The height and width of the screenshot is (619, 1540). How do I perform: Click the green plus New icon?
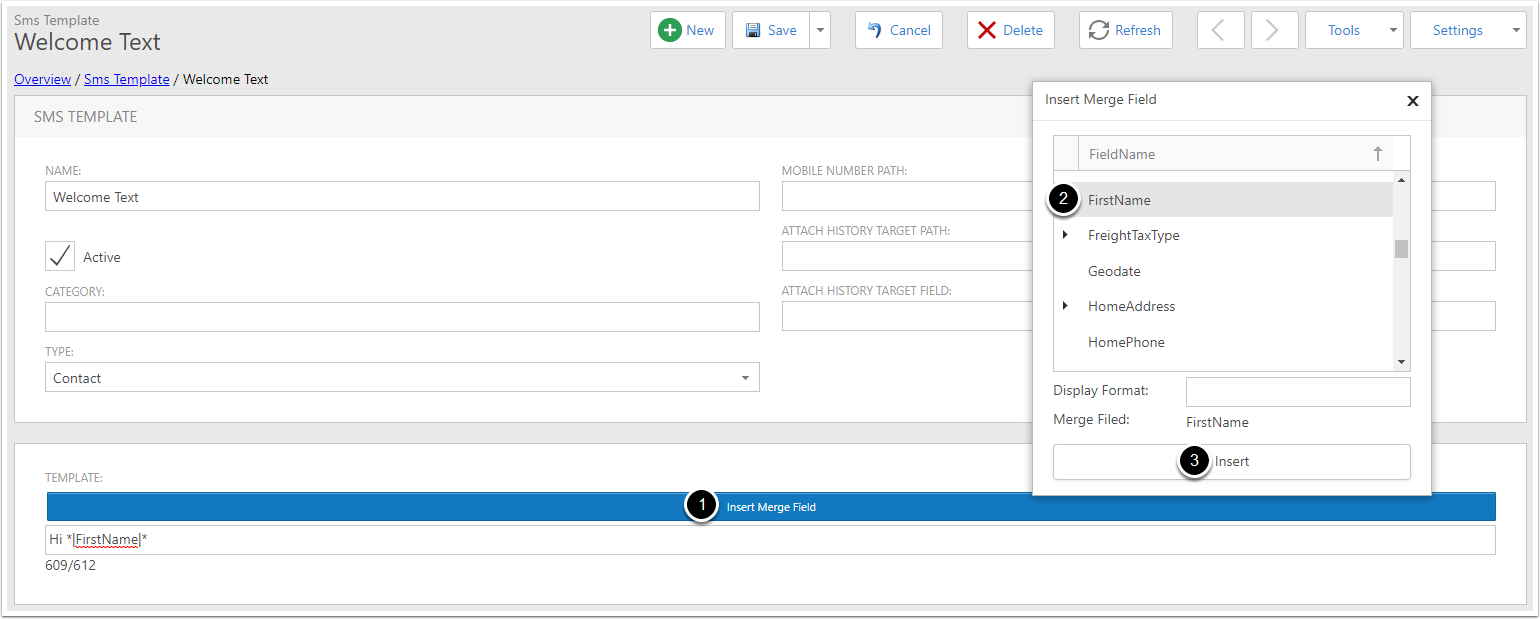coord(670,30)
